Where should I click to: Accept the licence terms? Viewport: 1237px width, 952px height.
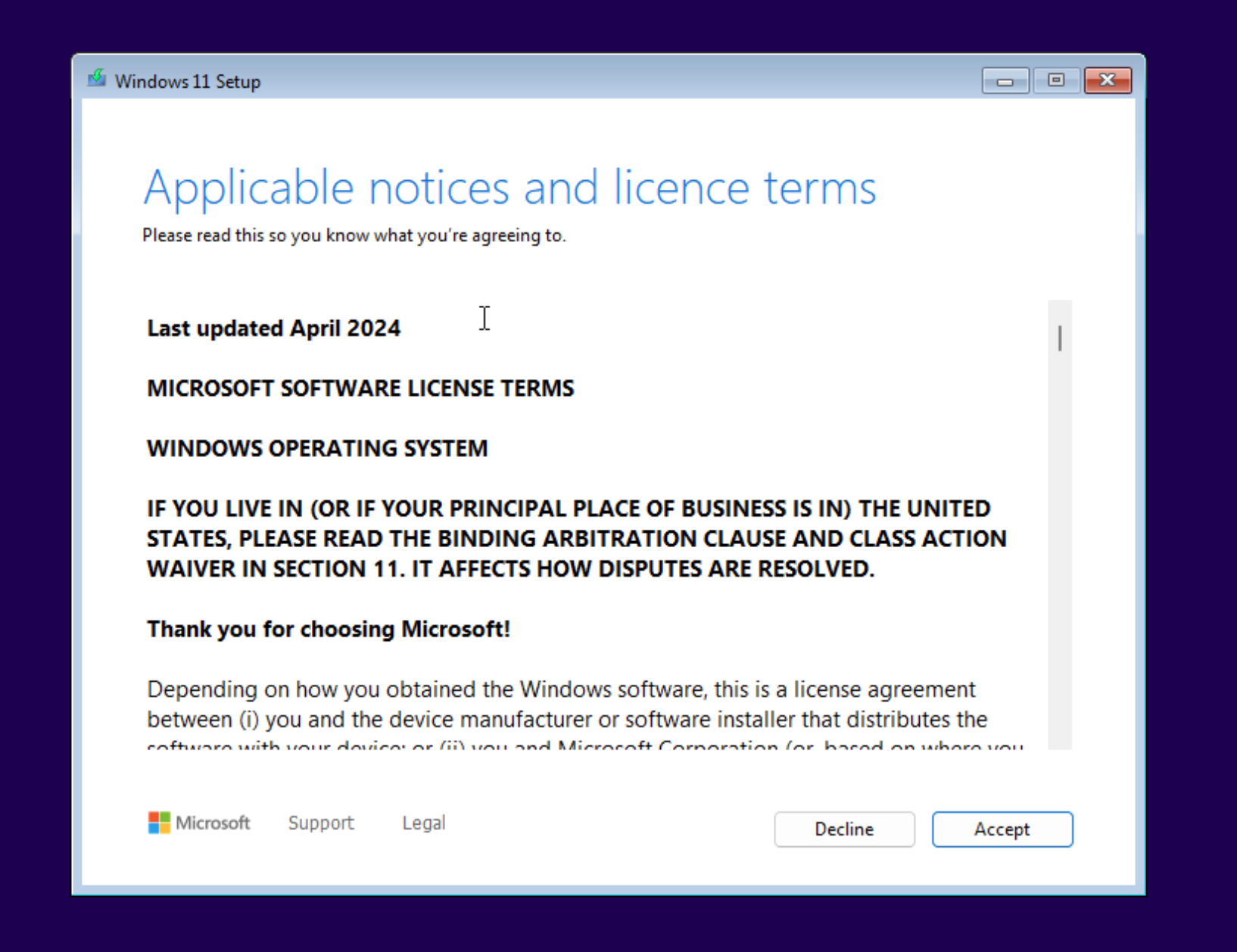click(x=1002, y=829)
